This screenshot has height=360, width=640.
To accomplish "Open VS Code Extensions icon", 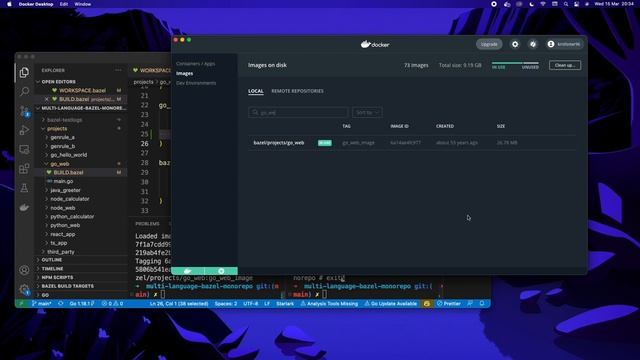I will tap(24, 169).
